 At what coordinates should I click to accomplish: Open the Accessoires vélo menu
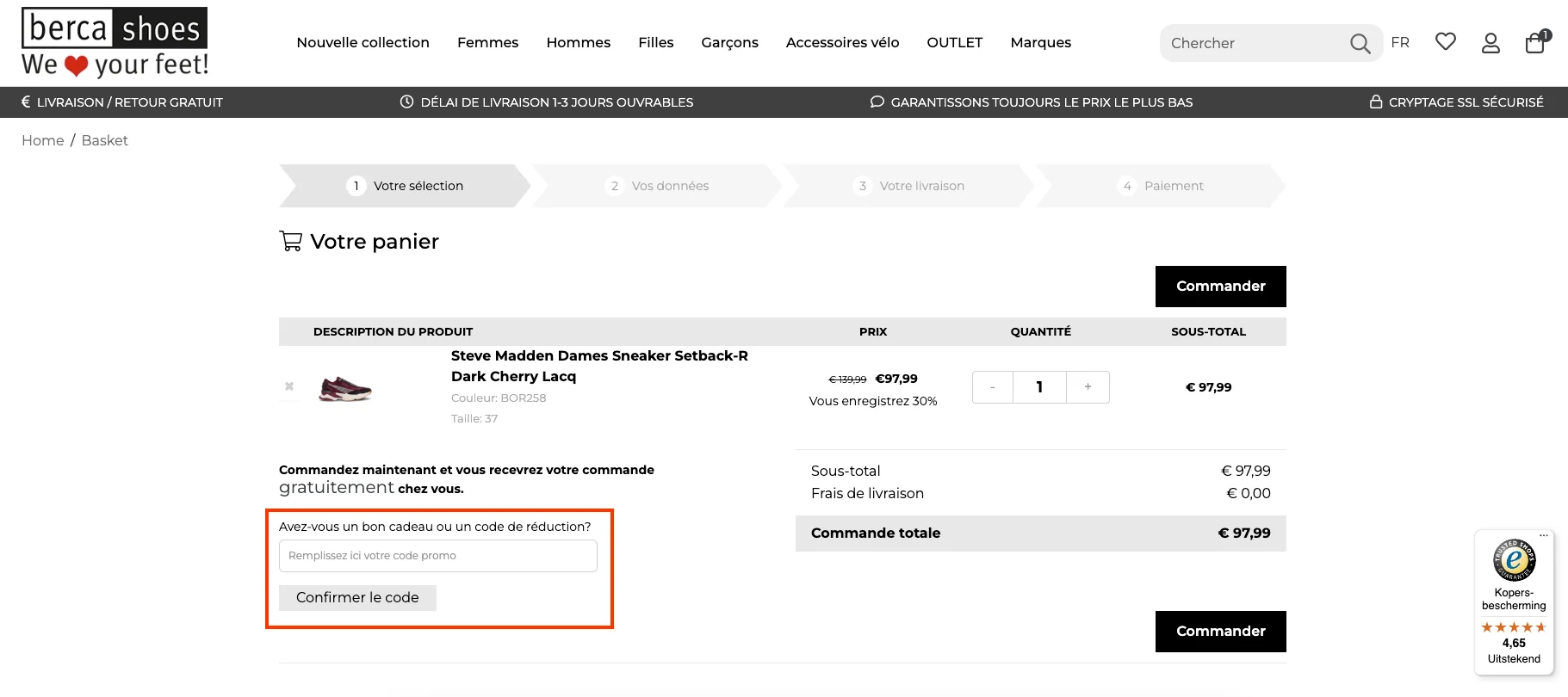pyautogui.click(x=842, y=42)
